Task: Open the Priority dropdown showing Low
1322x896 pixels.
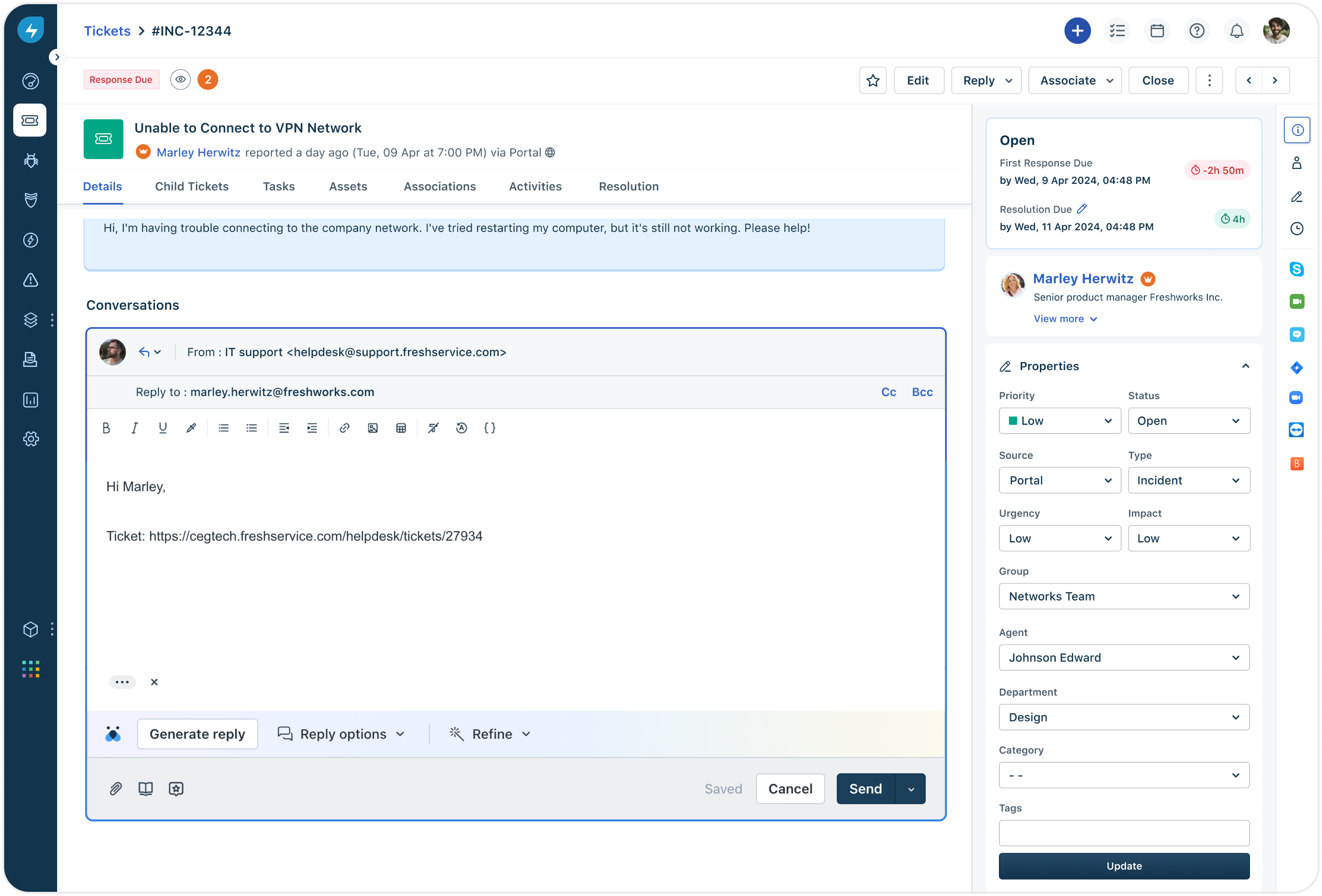Action: [x=1059, y=421]
